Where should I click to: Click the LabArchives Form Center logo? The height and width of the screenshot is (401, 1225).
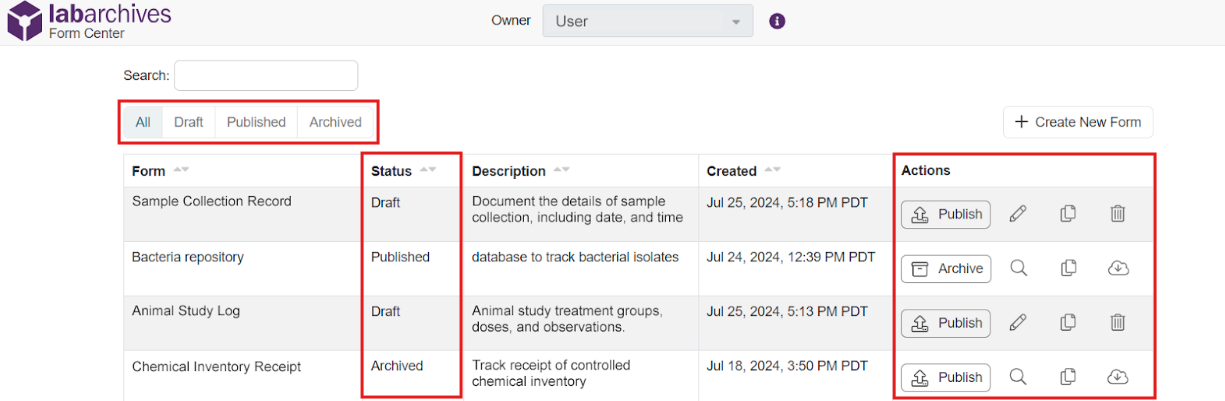pyautogui.click(x=90, y=21)
